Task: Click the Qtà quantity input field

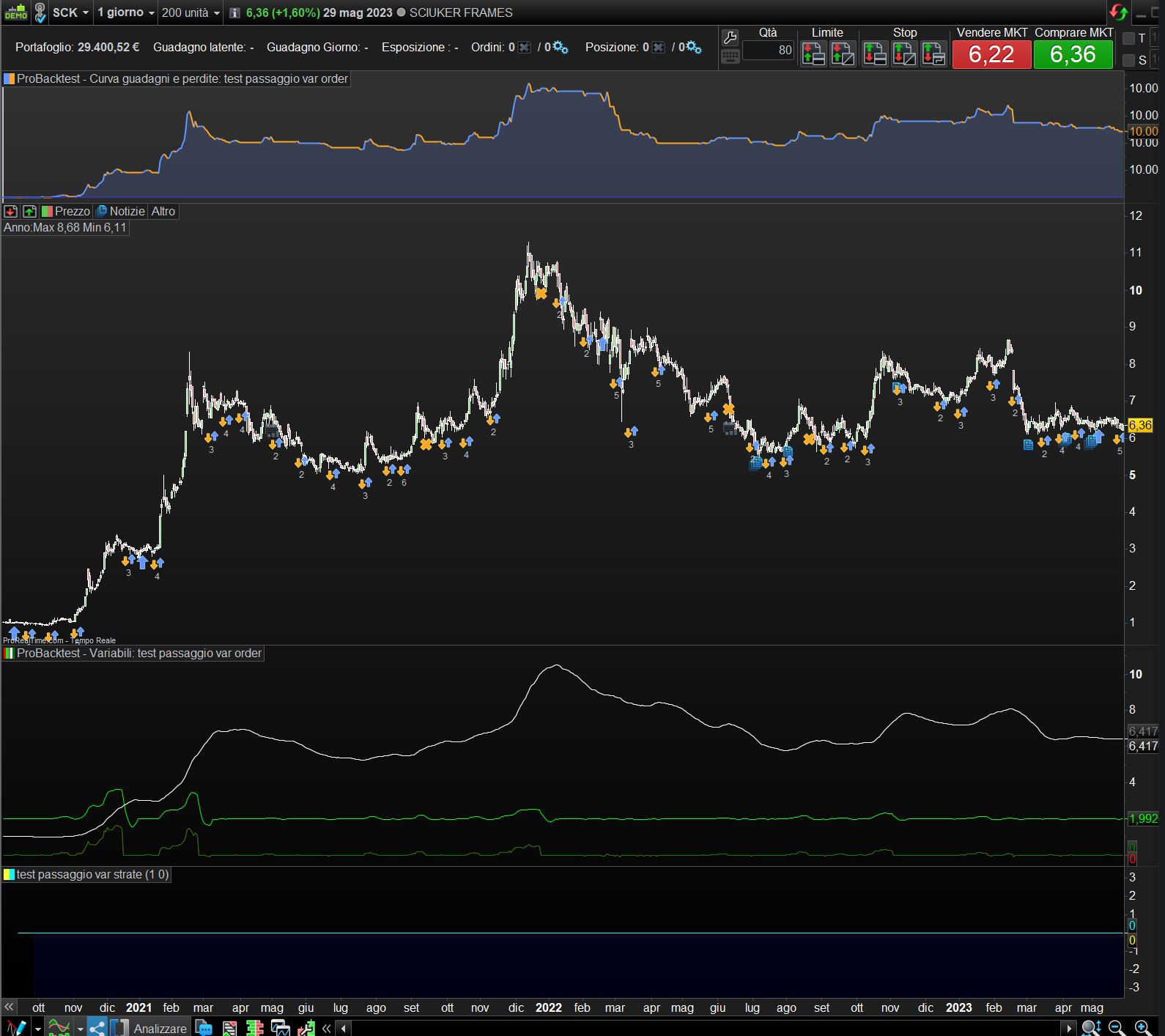Action: point(768,50)
